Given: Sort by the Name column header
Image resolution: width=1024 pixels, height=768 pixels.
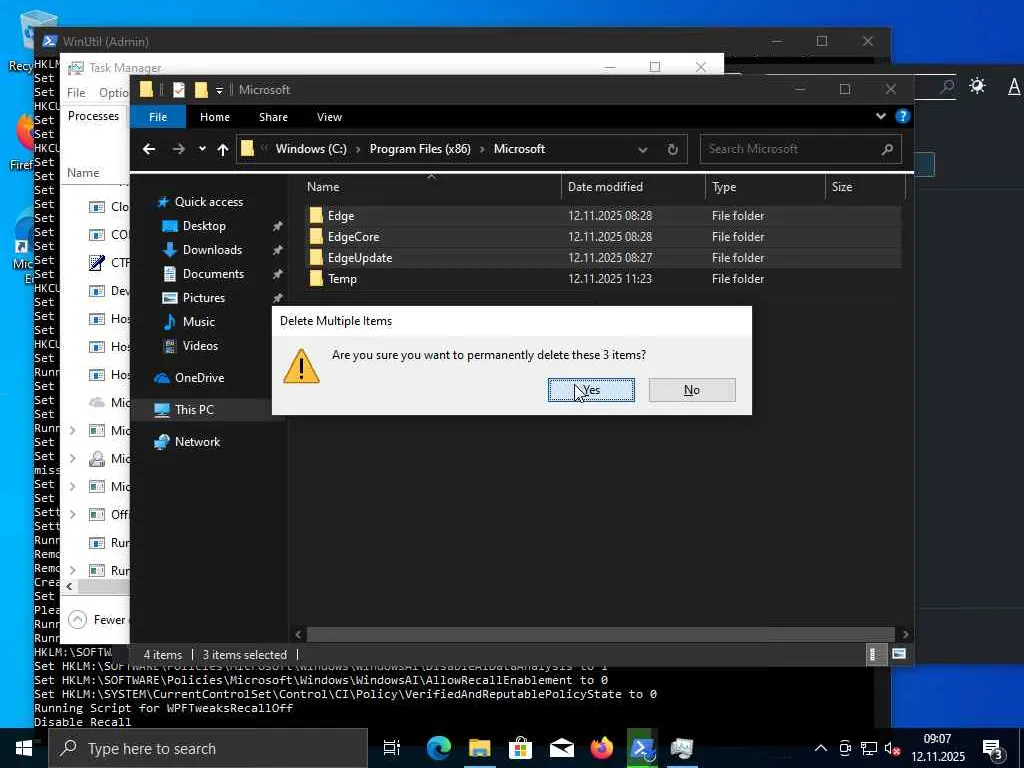Looking at the screenshot, I should [x=431, y=187].
